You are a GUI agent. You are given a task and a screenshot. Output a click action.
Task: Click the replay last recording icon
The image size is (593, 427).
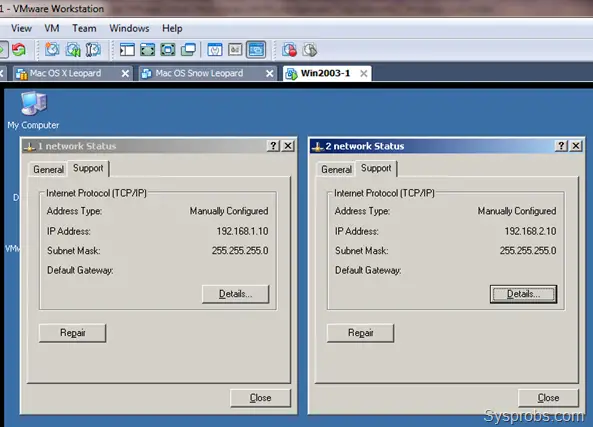310,50
